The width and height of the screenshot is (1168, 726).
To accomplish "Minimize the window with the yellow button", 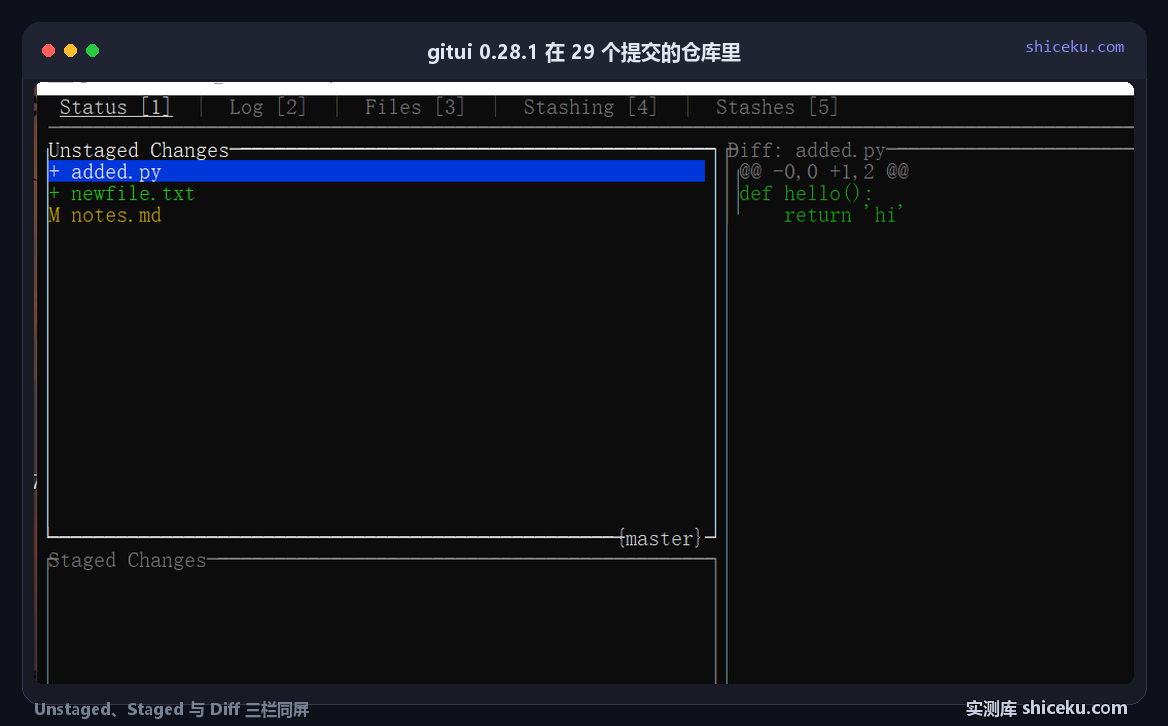I will coord(71,51).
